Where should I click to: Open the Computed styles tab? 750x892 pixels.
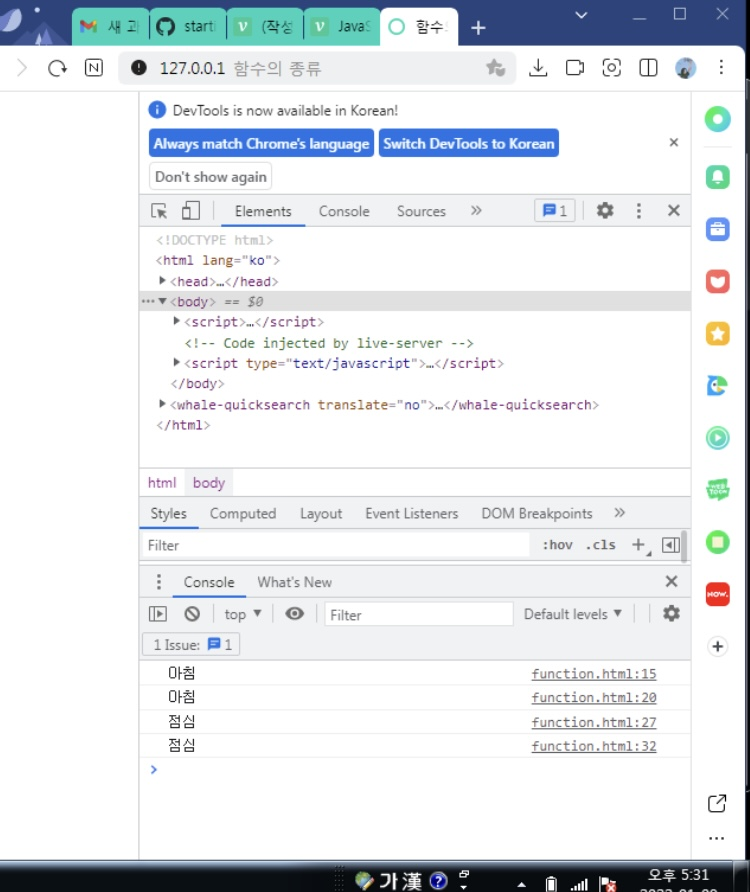tap(243, 514)
